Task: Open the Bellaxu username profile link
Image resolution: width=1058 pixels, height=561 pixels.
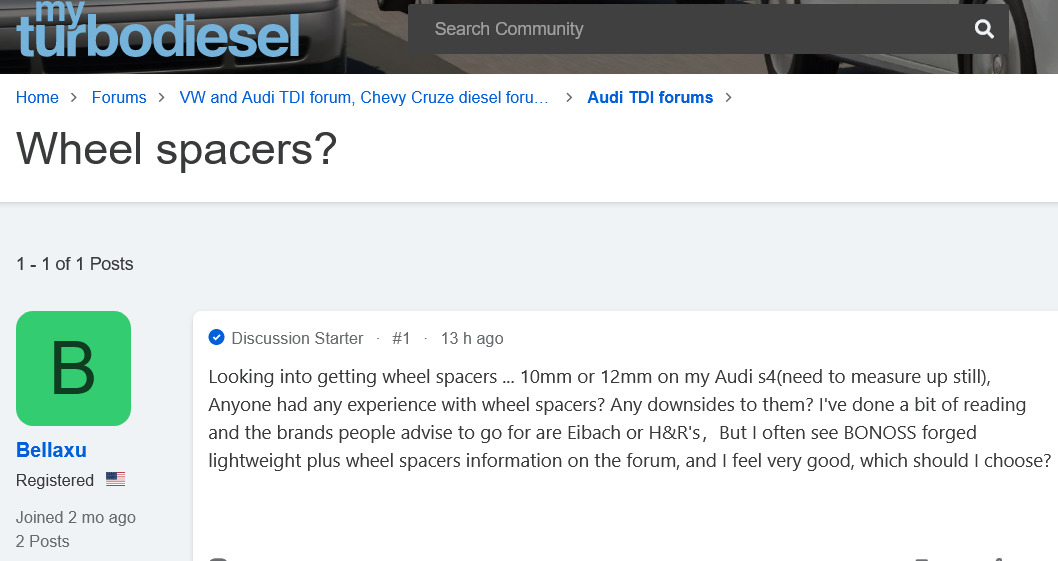Action: [x=51, y=450]
